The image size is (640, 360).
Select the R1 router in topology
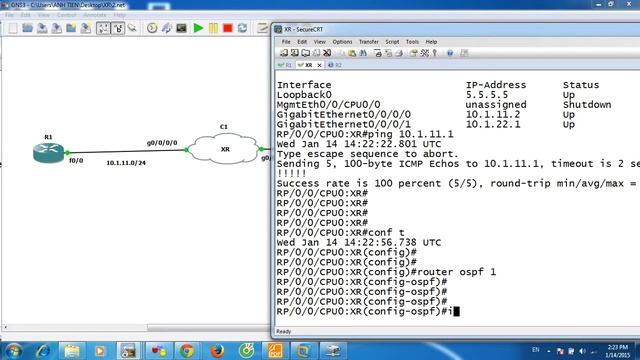(49, 153)
